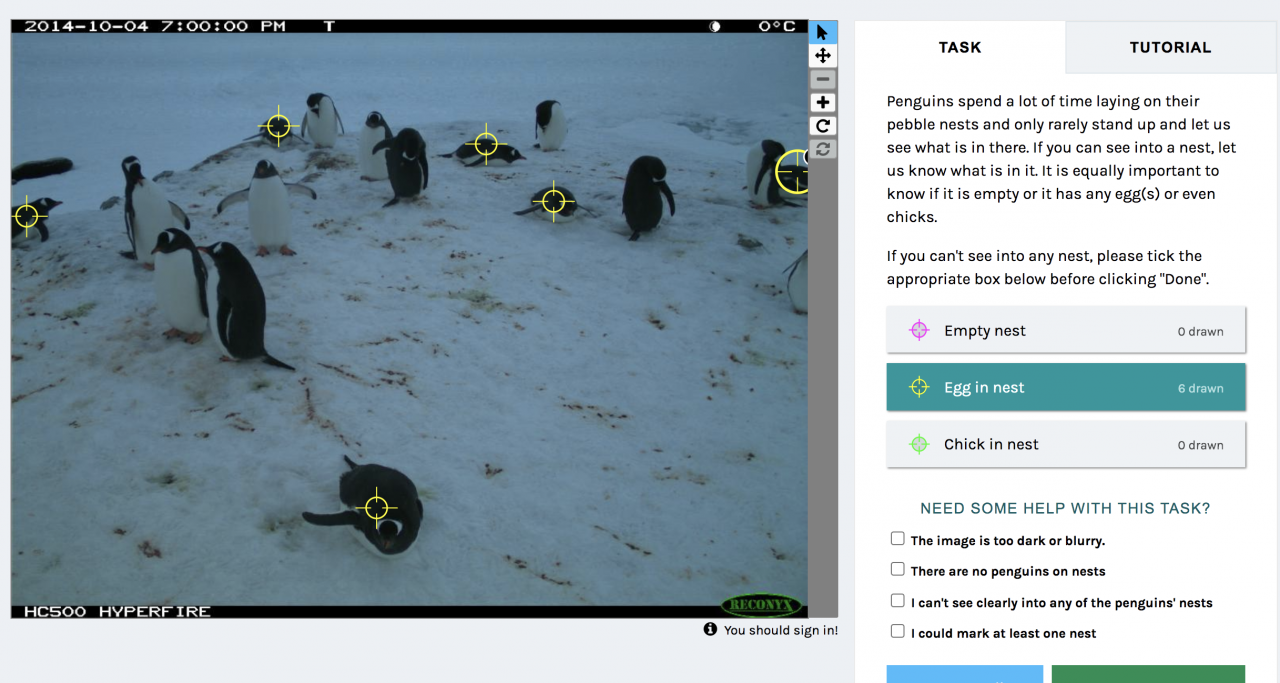Open the TUTORIAL tab
Viewport: 1280px width, 683px height.
(1170, 47)
